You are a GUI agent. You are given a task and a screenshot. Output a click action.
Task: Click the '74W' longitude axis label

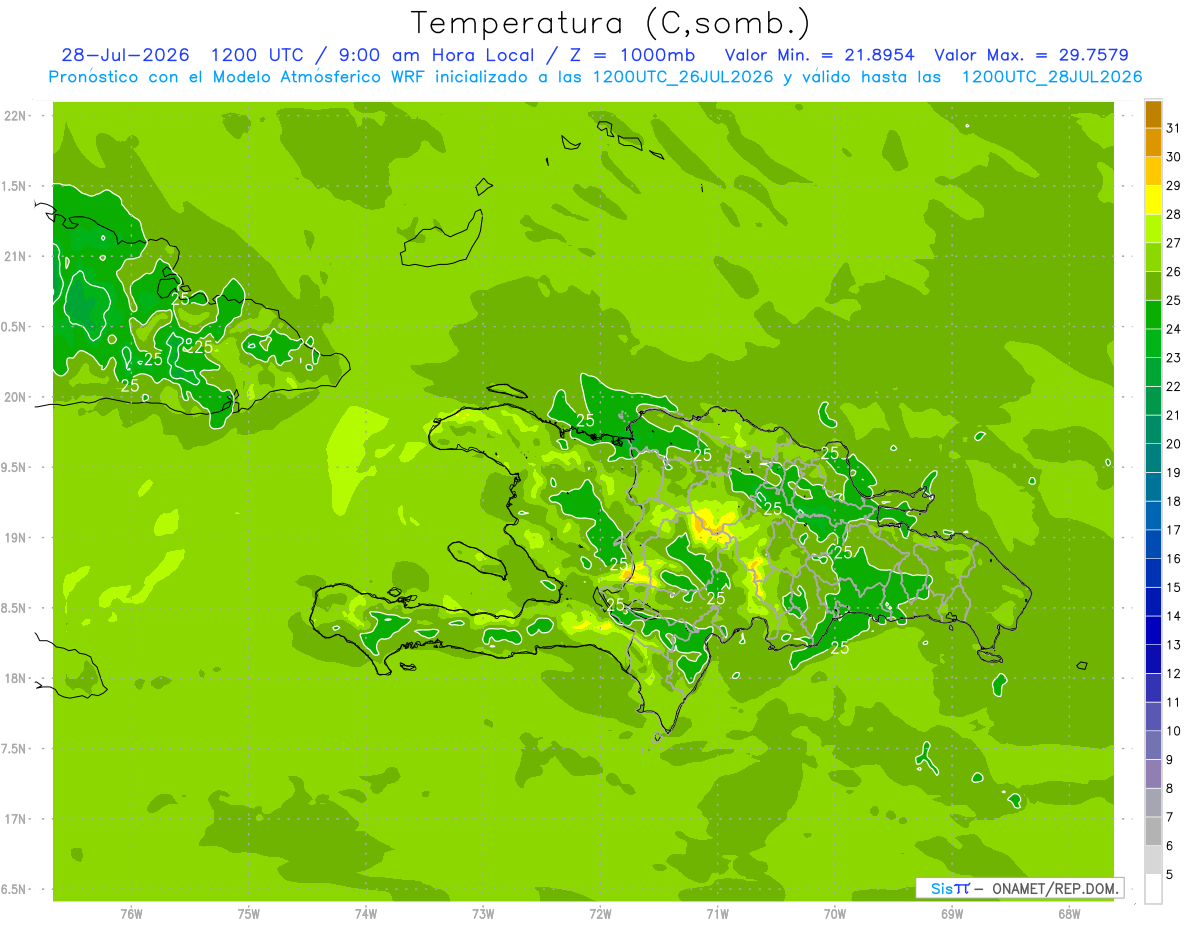[x=366, y=914]
